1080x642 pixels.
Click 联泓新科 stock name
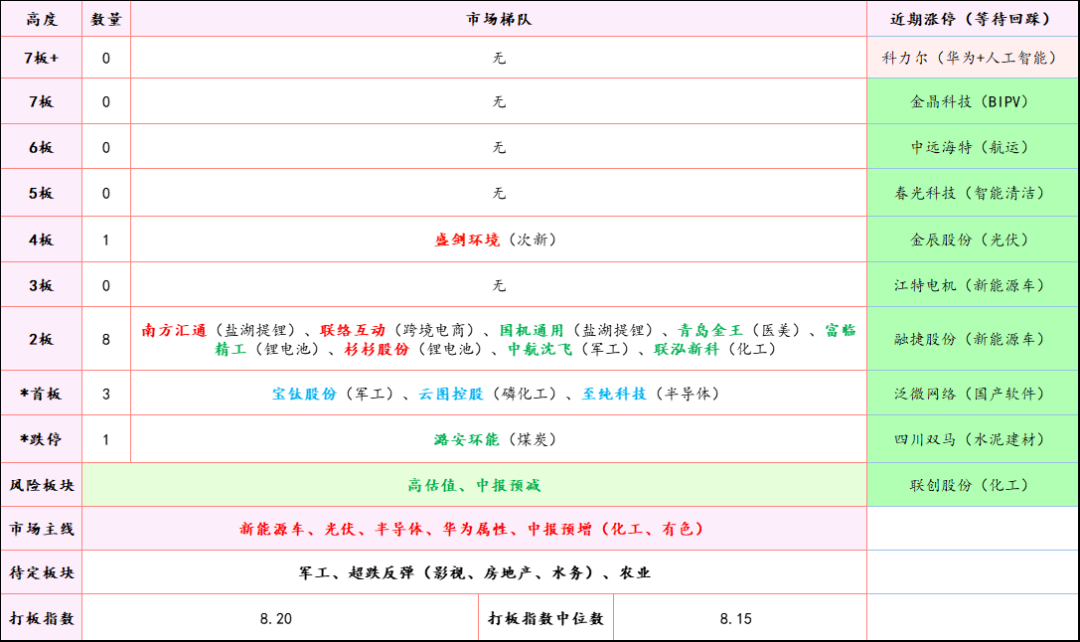tap(686, 349)
